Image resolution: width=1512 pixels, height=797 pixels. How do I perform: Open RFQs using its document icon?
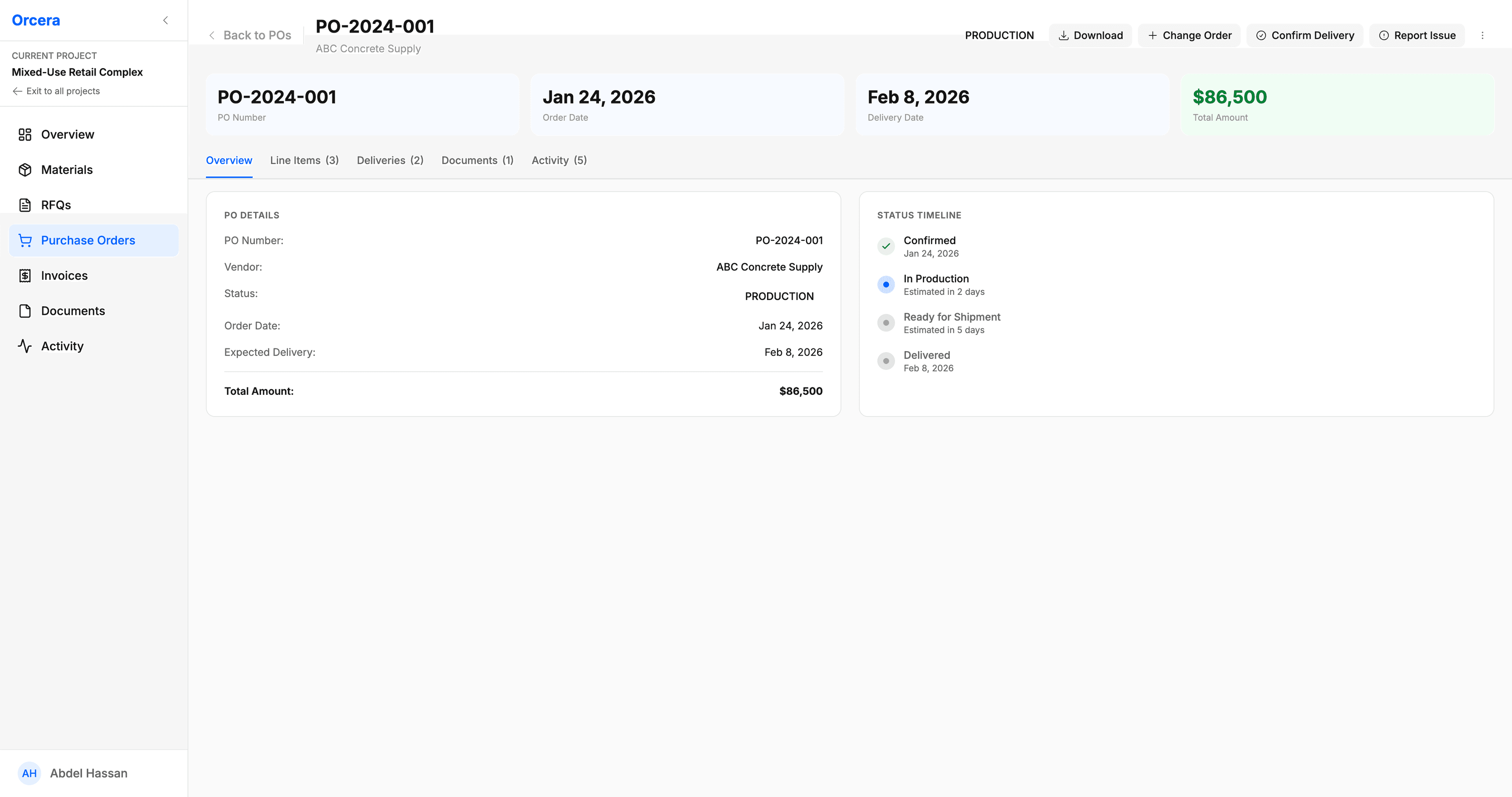[25, 205]
